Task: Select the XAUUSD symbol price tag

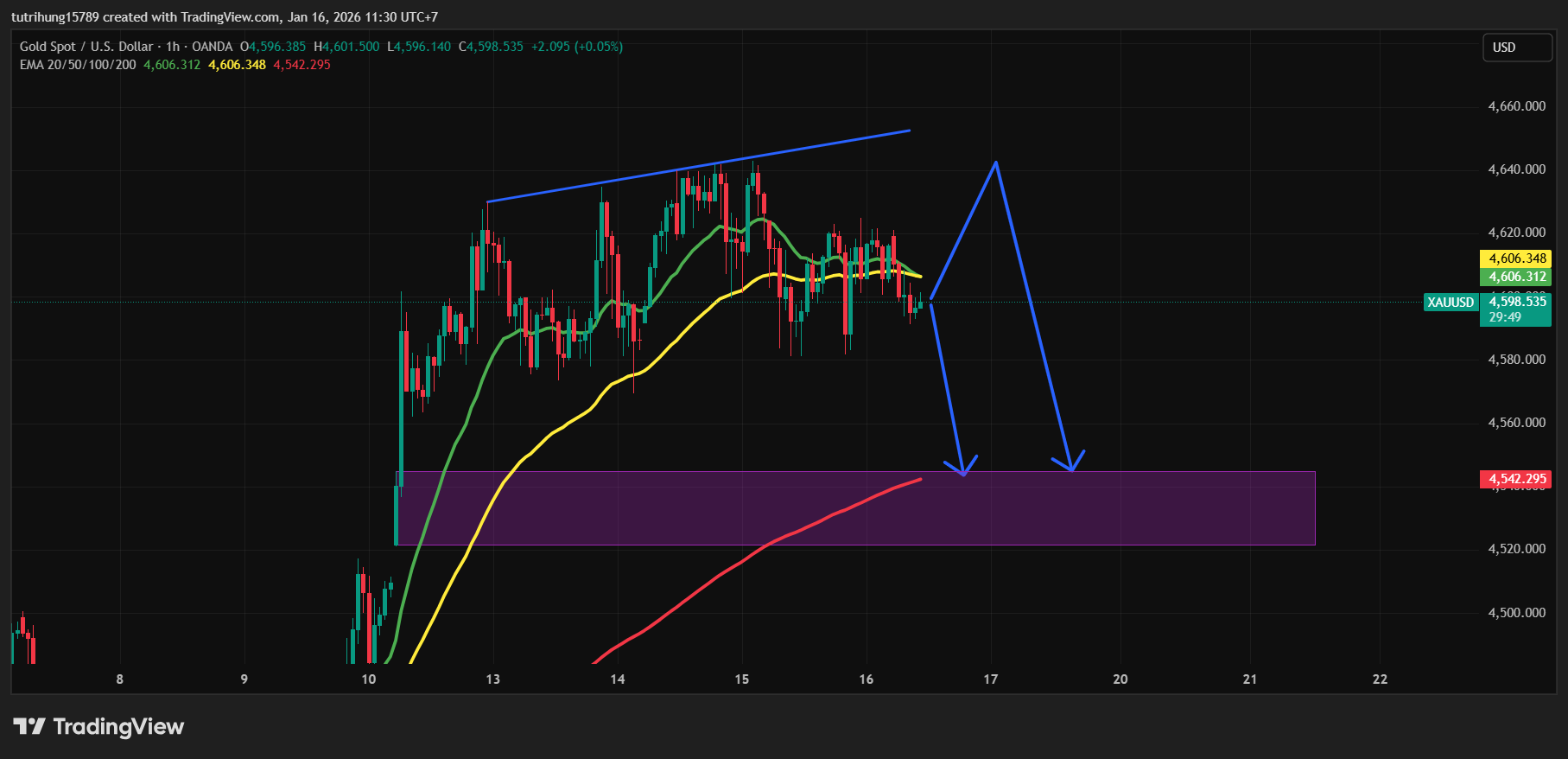Action: coord(1451,302)
